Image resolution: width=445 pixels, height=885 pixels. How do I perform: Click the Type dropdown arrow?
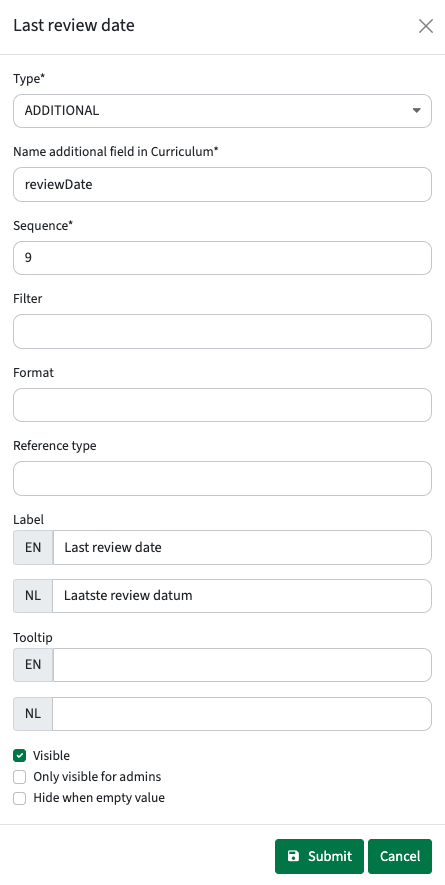coord(416,111)
